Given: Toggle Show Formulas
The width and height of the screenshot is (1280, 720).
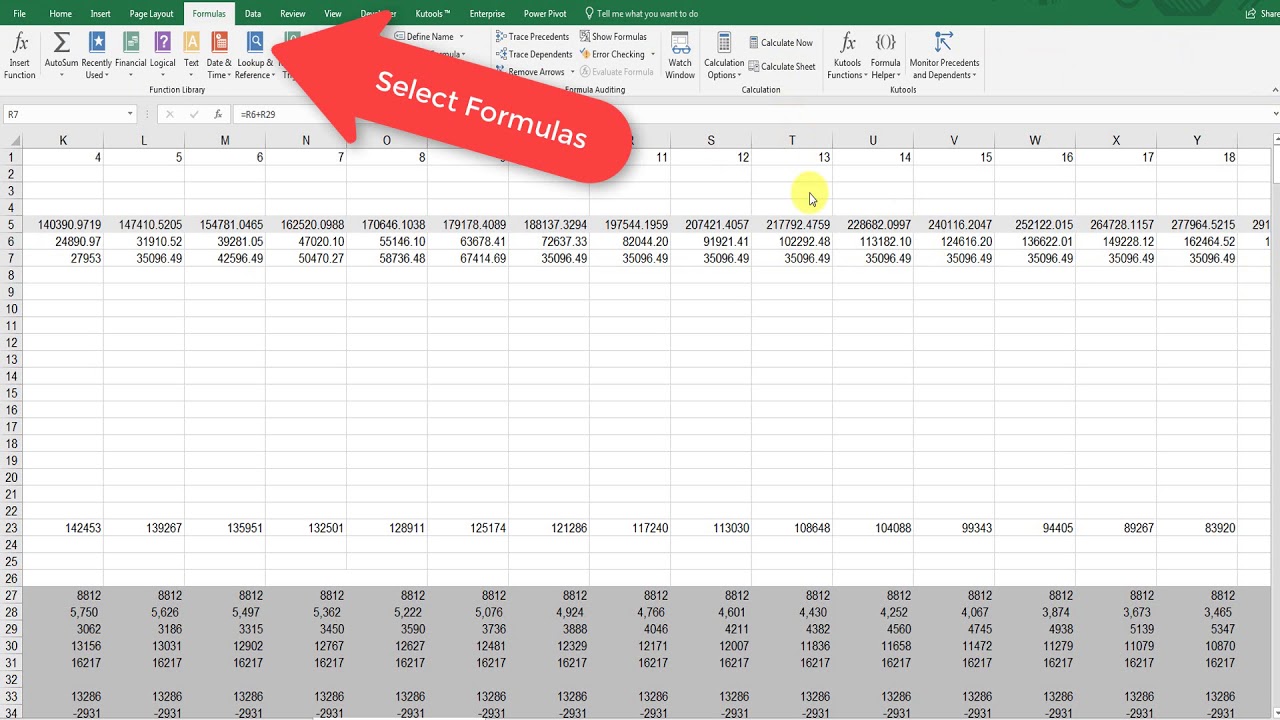Looking at the screenshot, I should [613, 37].
